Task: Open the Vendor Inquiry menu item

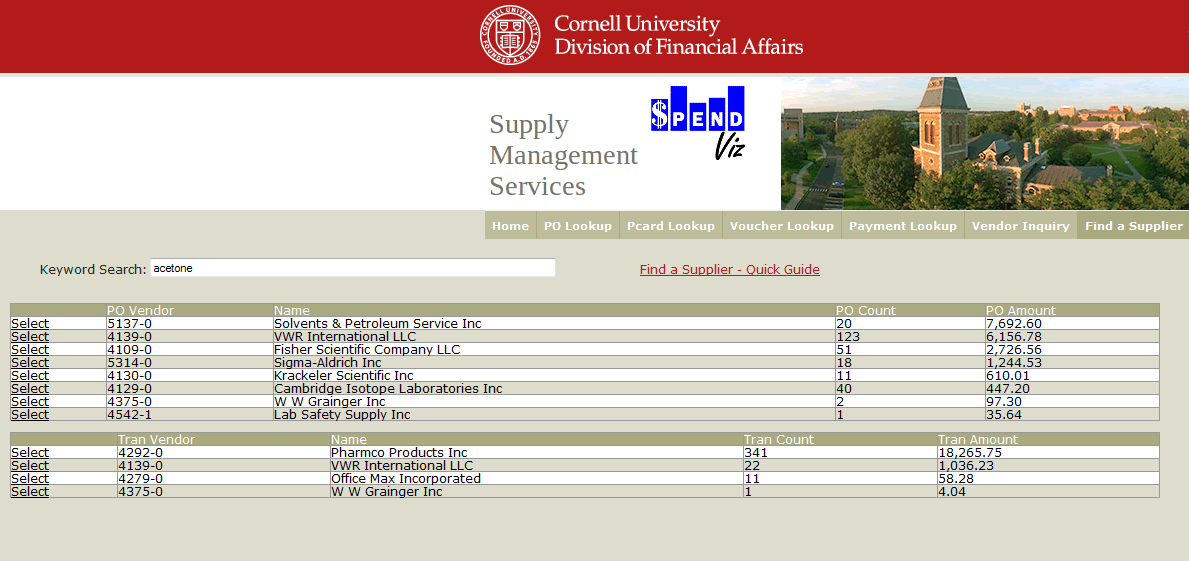Action: click(1021, 226)
